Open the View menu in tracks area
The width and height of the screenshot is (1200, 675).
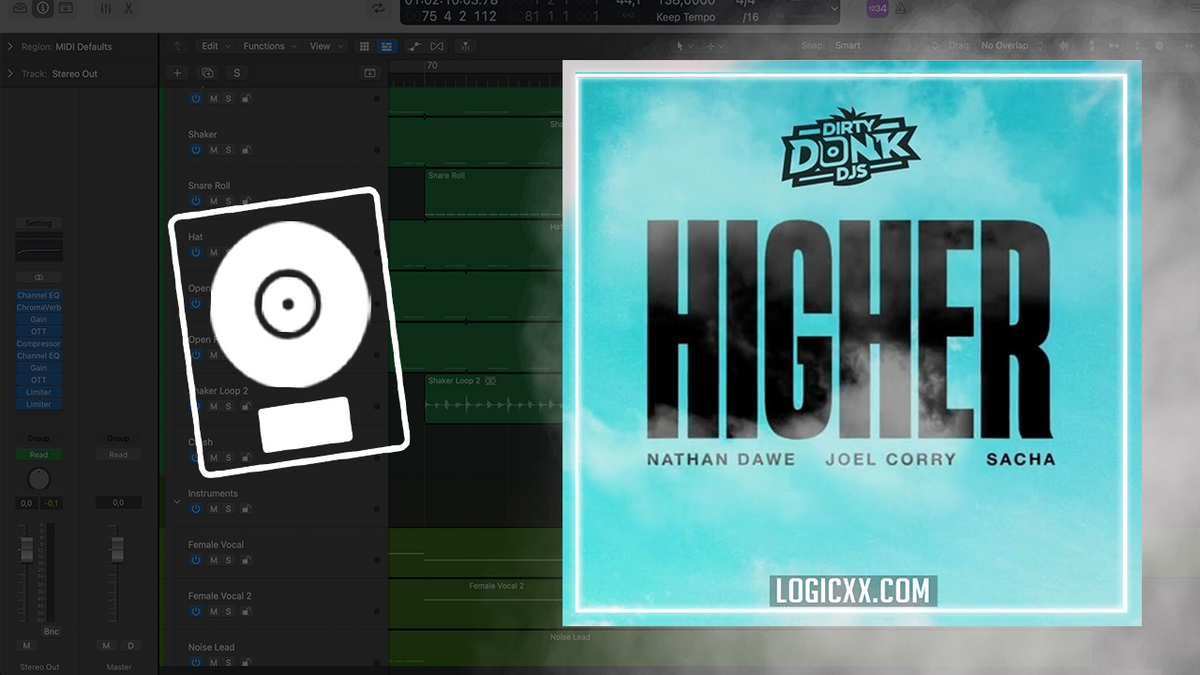point(320,46)
